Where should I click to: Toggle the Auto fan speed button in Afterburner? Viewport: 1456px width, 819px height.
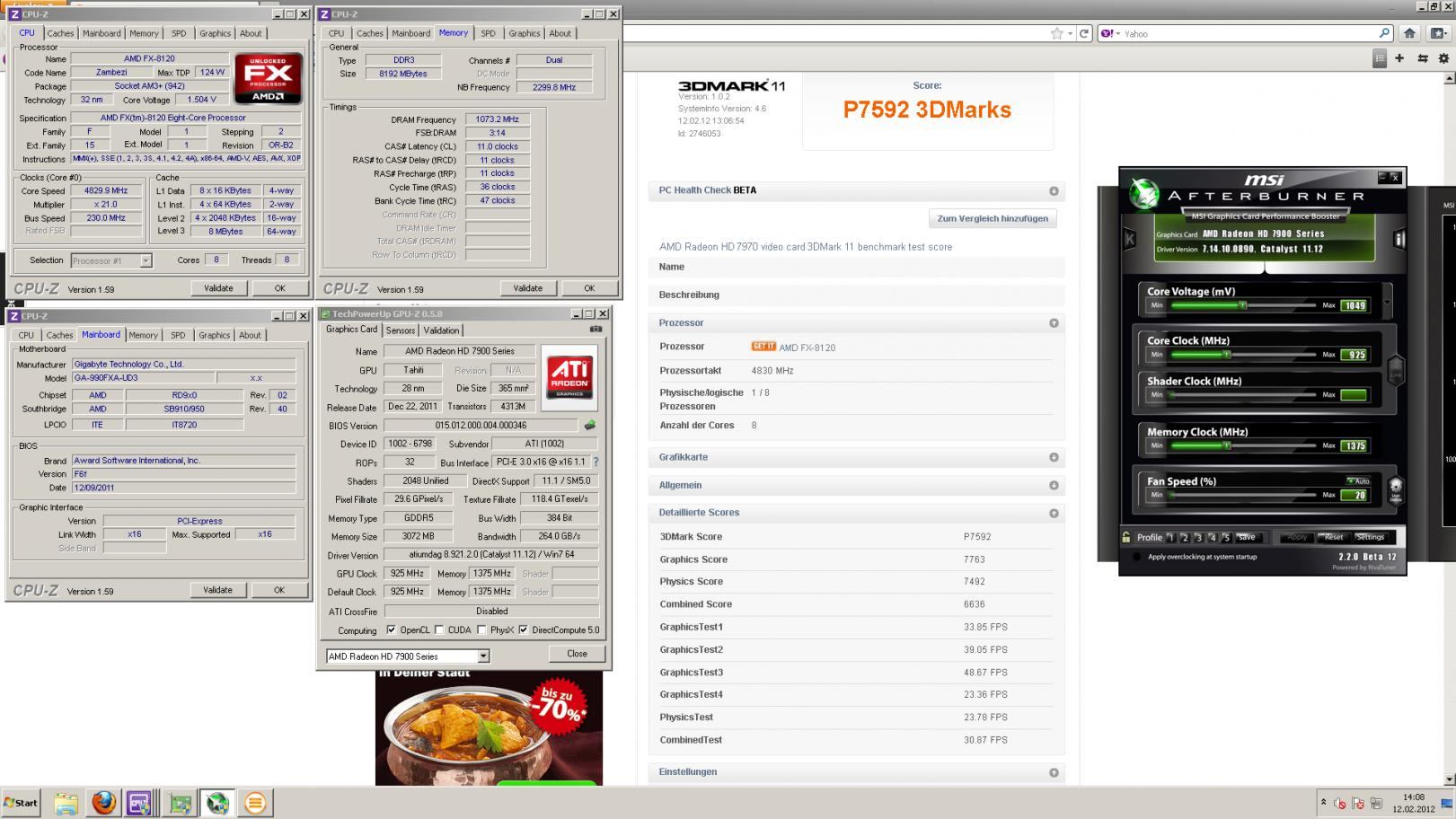pos(1357,481)
